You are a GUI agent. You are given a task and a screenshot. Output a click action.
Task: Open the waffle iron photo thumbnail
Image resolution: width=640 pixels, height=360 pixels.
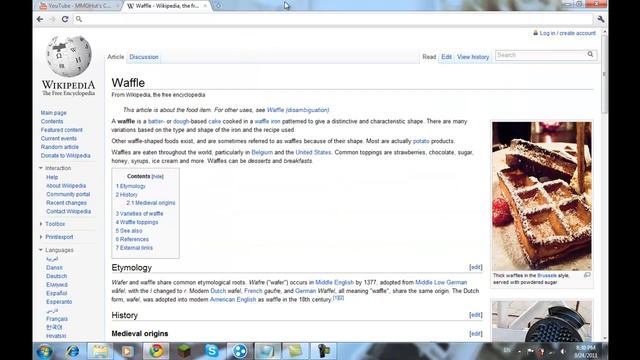pos(542,322)
